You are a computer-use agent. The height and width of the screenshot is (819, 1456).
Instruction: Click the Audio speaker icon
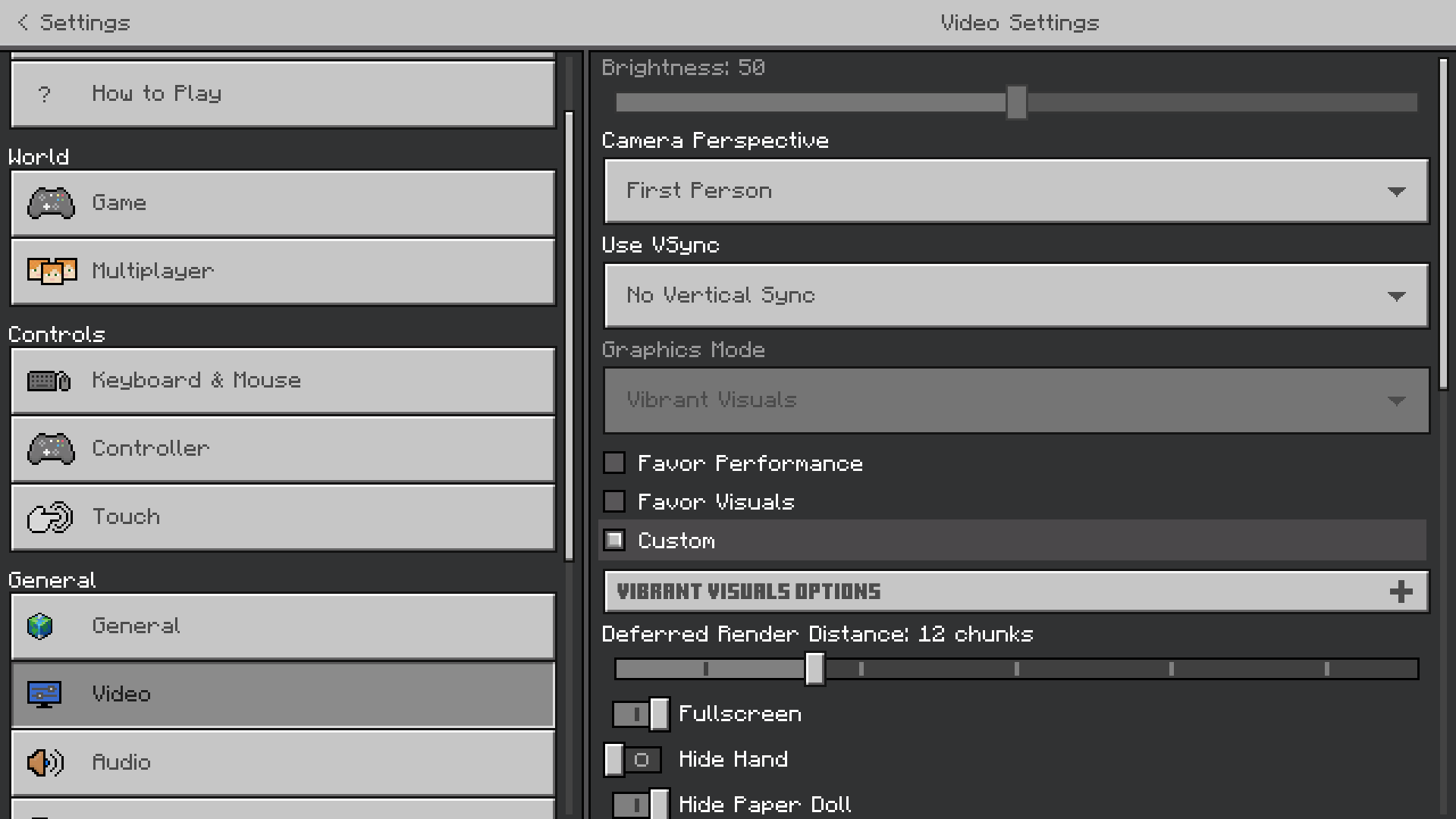[x=45, y=762]
